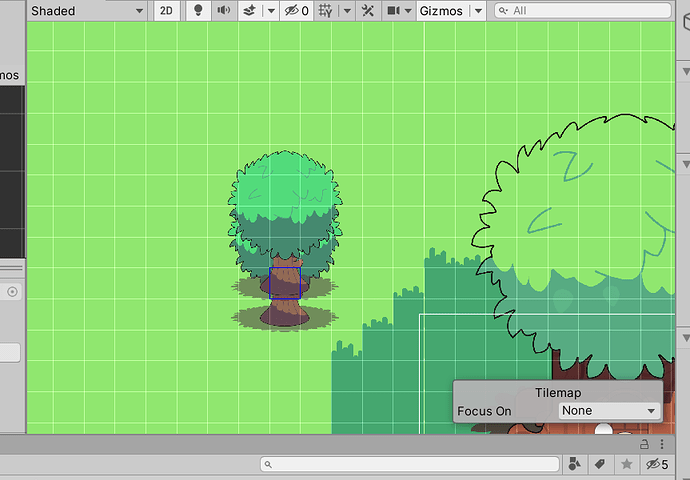Open the search by type filter icon
690x480 pixels.
point(575,464)
